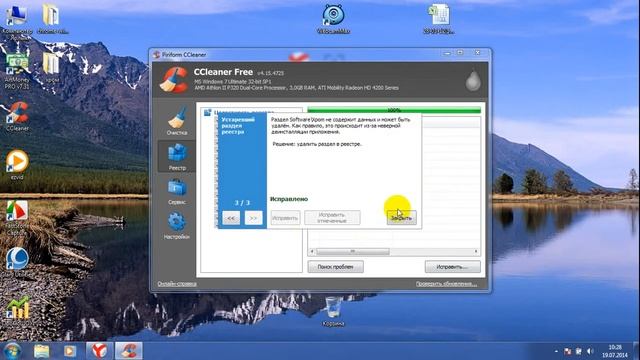Image resolution: width=640 pixels, height=360 pixels.
Task: Open the Онлайн-справка (online help) link
Action: click(177, 284)
